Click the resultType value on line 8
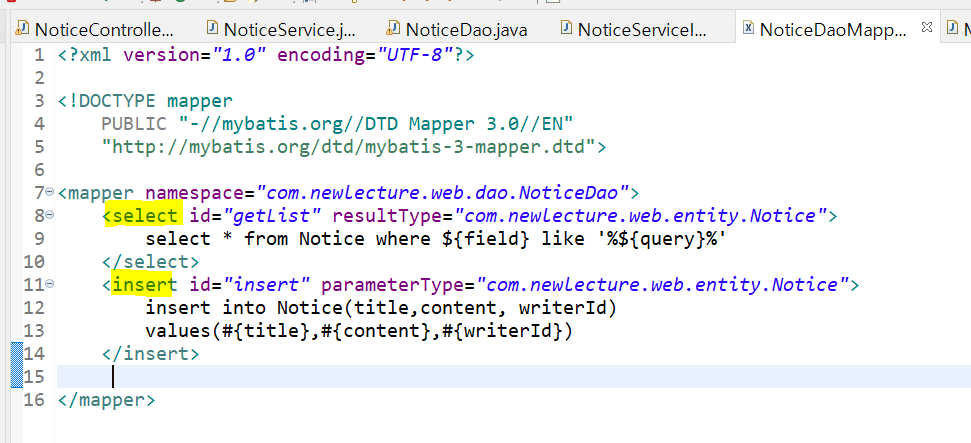The width and height of the screenshot is (971, 443). [x=641, y=216]
